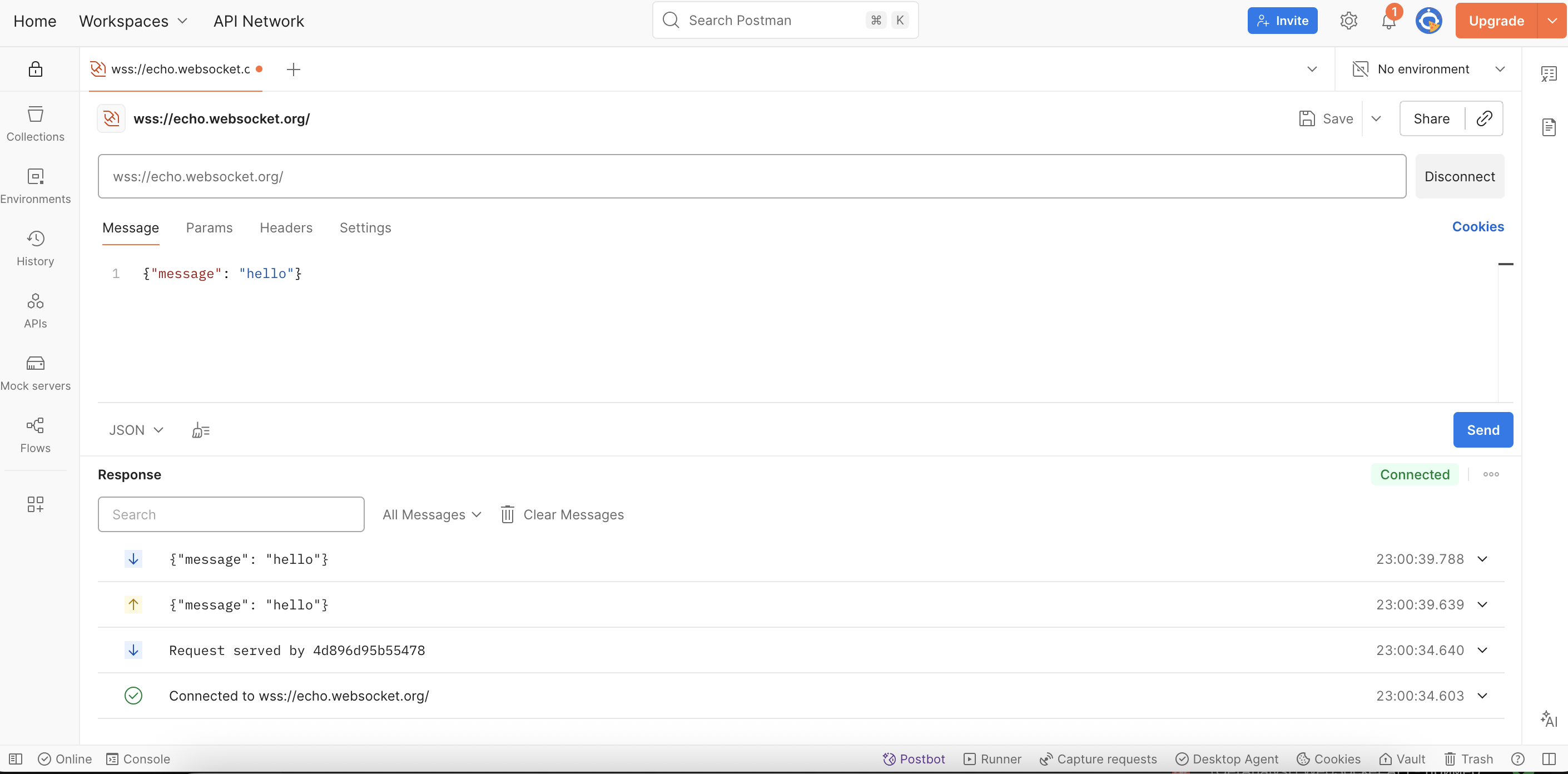Click the Disconnect button

(1459, 176)
